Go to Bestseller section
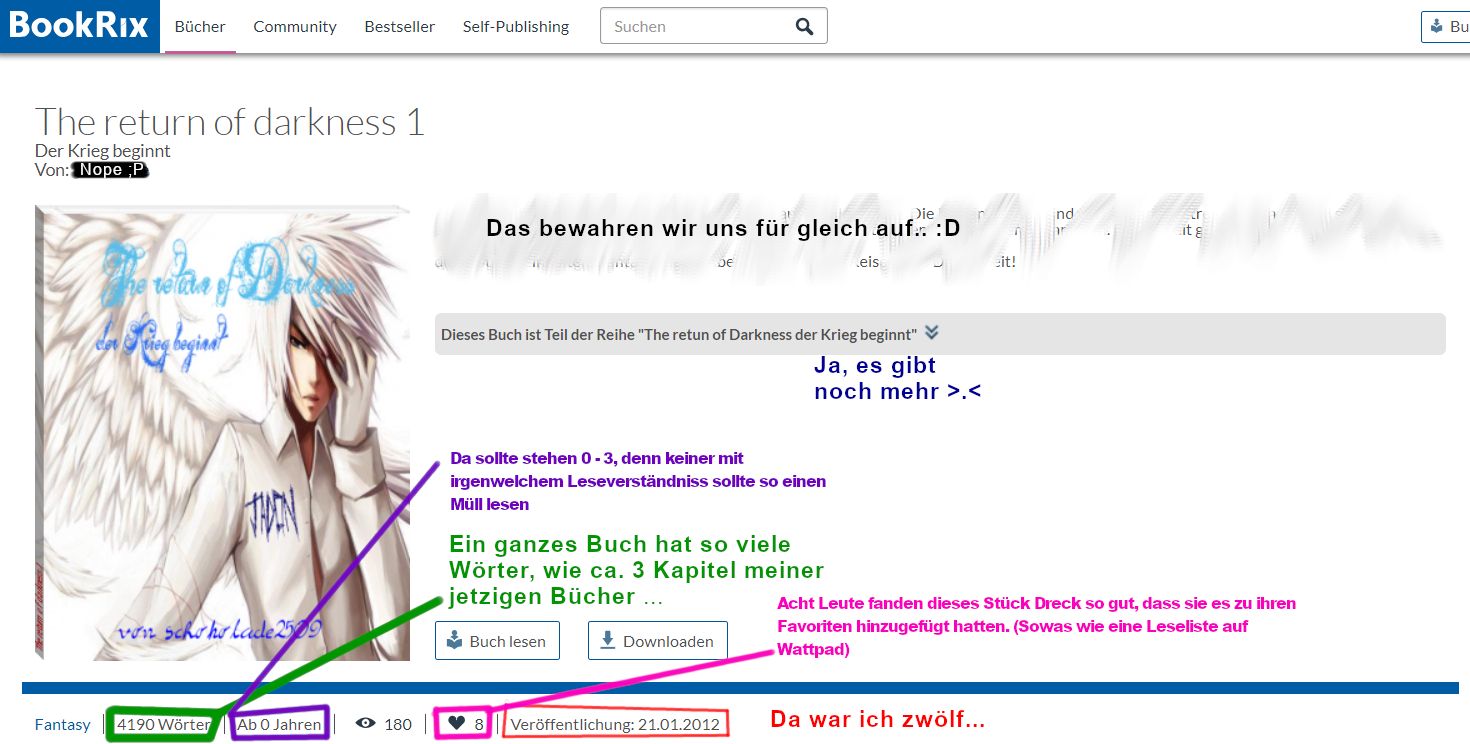The image size is (1470, 744). click(x=400, y=27)
